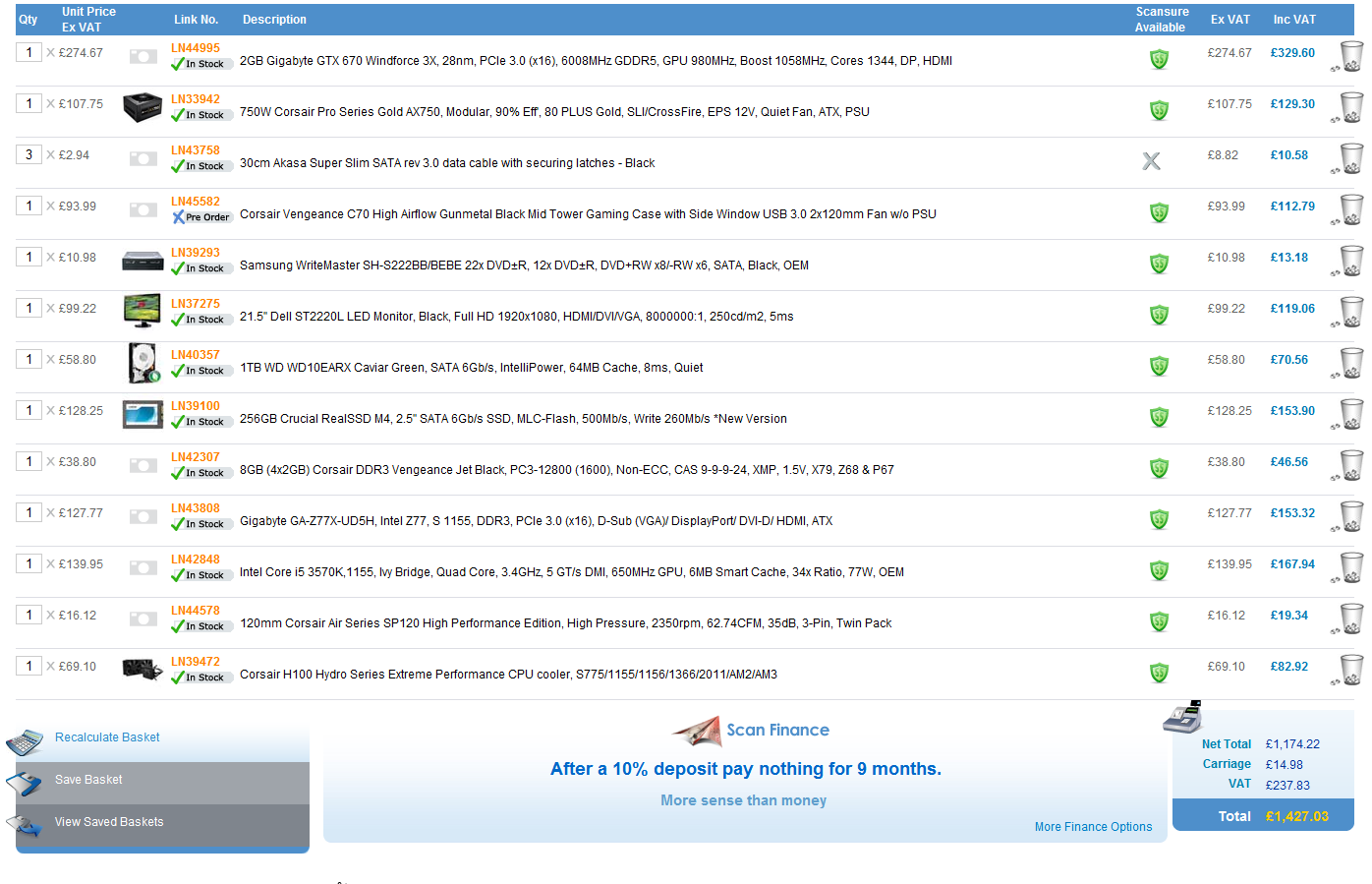Screen dimensions: 1372x884
Task: Open View Saved Baskets
Action: 109,822
